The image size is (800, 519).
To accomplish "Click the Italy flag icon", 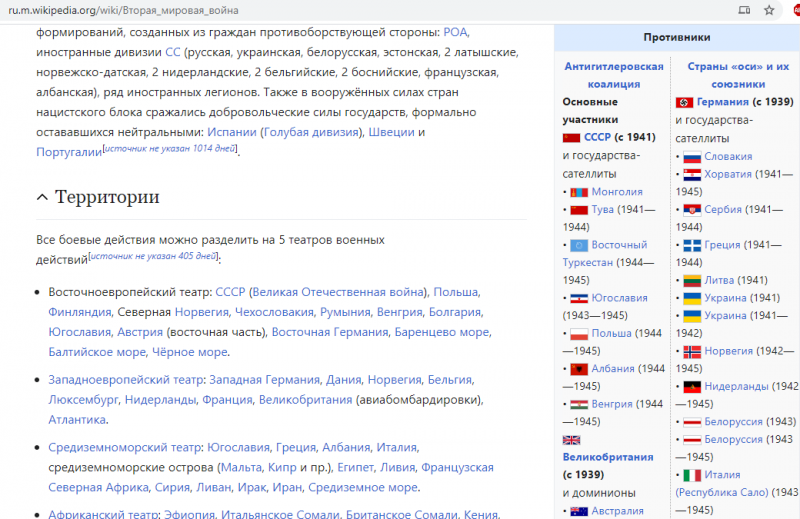I will point(691,476).
